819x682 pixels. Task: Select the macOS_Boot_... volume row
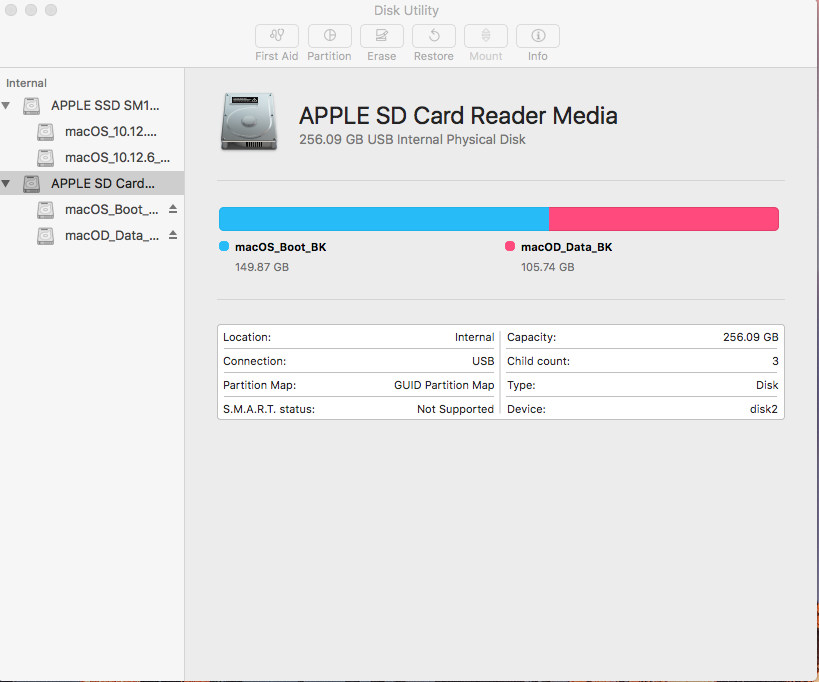92,210
